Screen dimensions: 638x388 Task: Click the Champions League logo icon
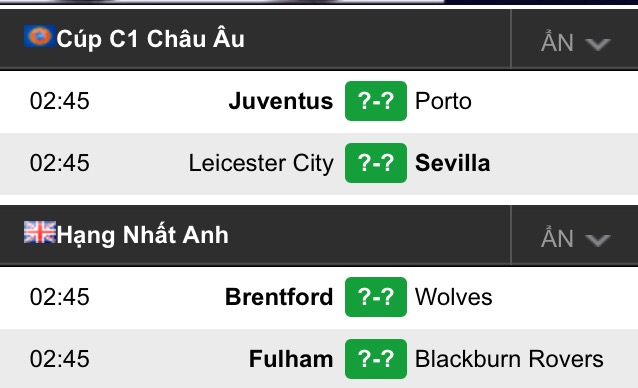(x=39, y=36)
